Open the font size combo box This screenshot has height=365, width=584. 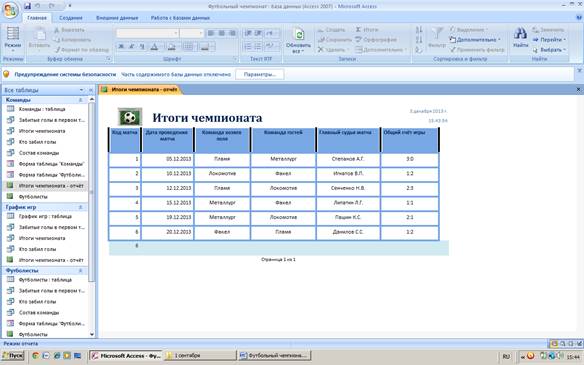pyautogui.click(x=191, y=33)
